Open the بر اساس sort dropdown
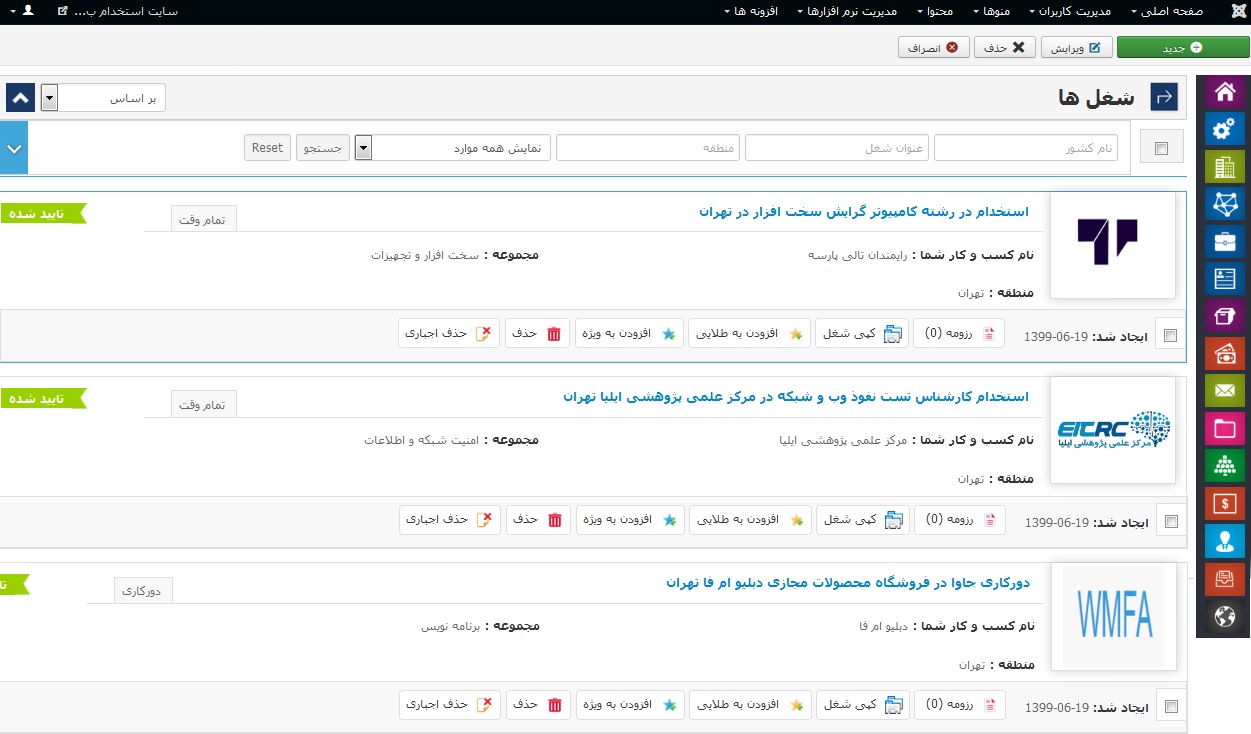Viewport: 1251px width, 734px height. click(104, 98)
